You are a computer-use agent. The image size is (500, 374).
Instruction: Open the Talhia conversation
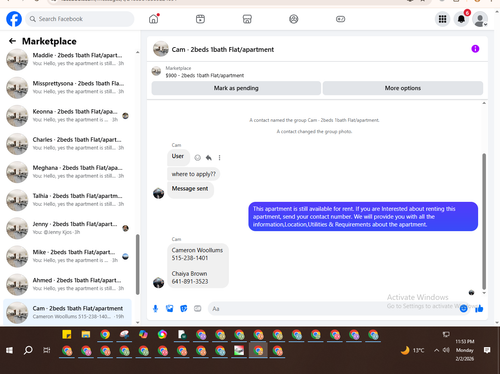tap(68, 200)
